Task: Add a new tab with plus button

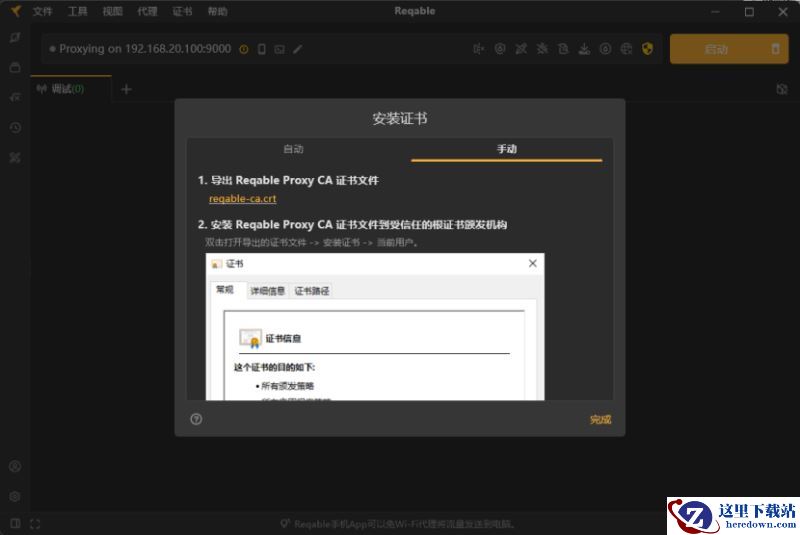Action: point(126,89)
